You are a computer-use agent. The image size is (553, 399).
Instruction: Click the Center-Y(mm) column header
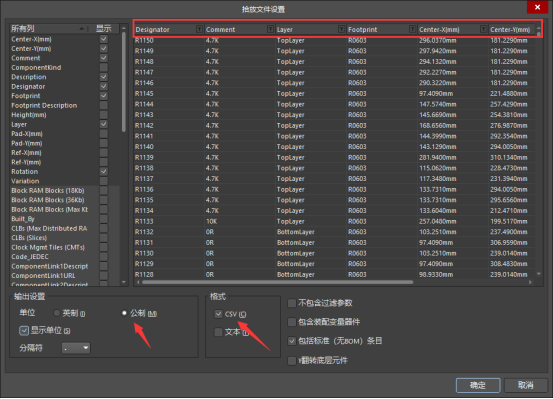pos(512,29)
